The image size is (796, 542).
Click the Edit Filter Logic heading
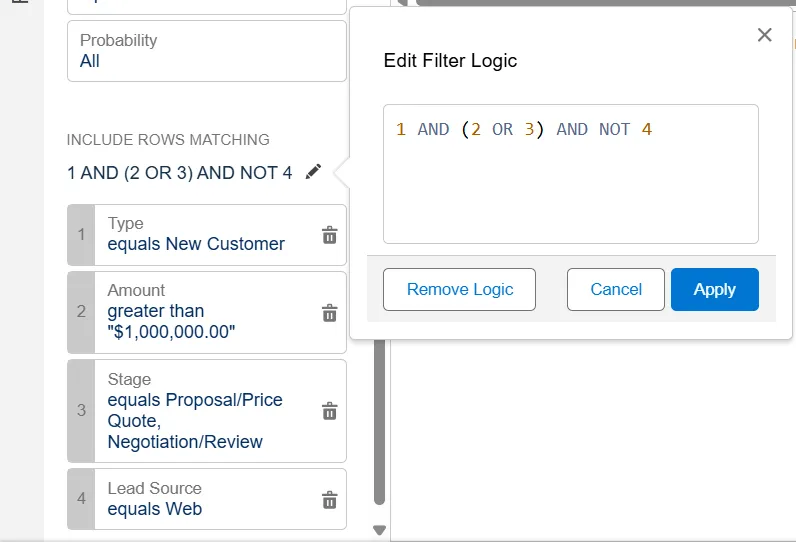click(x=450, y=60)
